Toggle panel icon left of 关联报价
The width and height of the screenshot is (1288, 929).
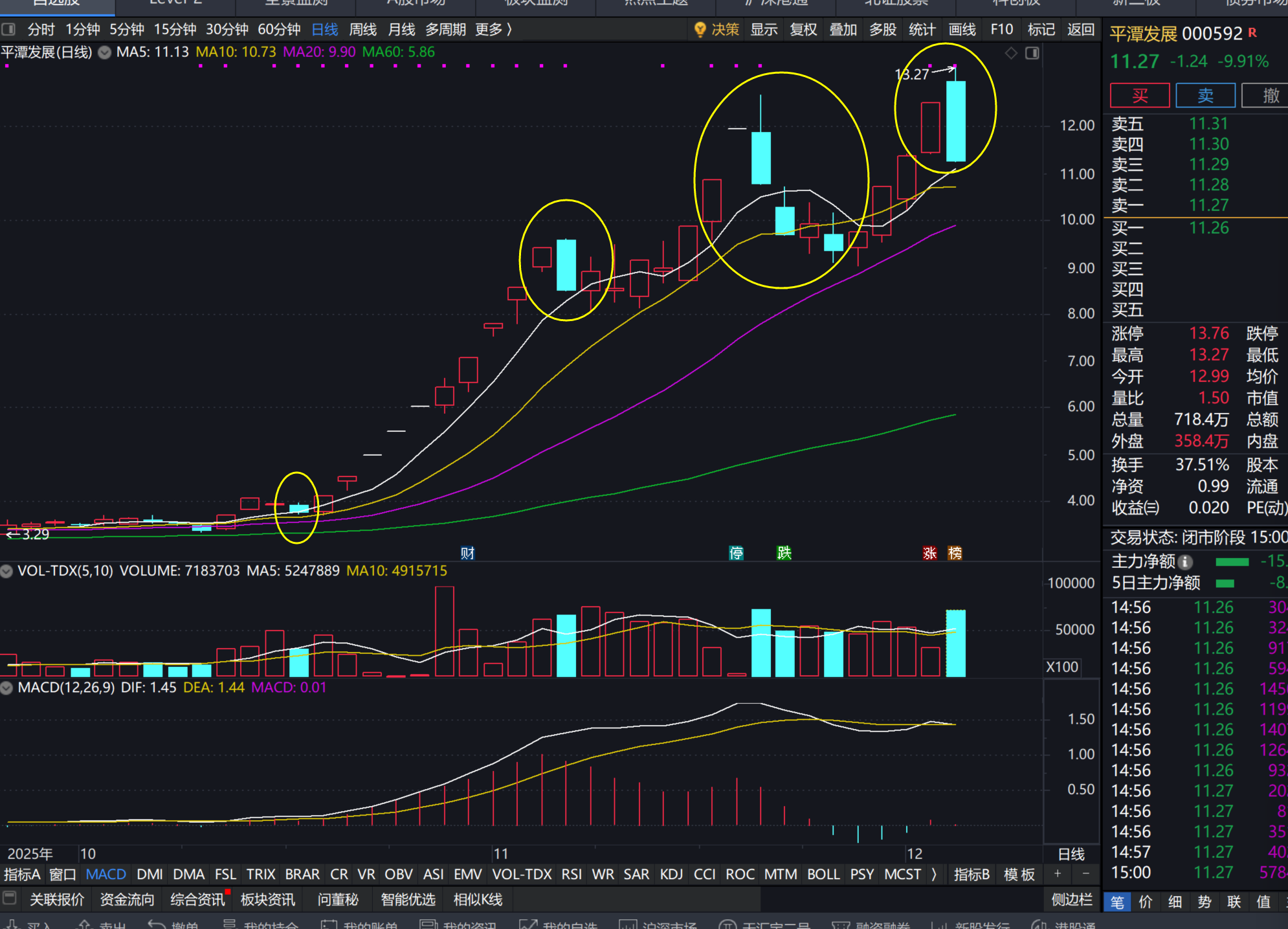tap(9, 899)
